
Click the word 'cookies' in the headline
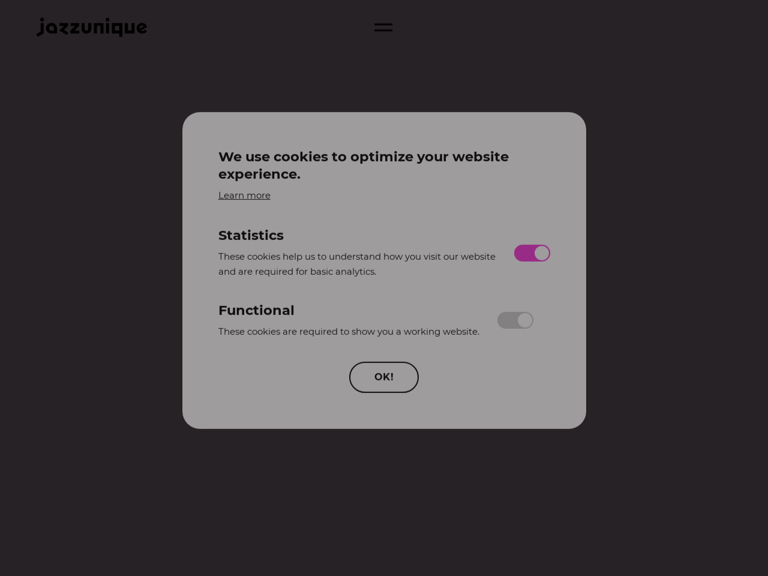300,157
